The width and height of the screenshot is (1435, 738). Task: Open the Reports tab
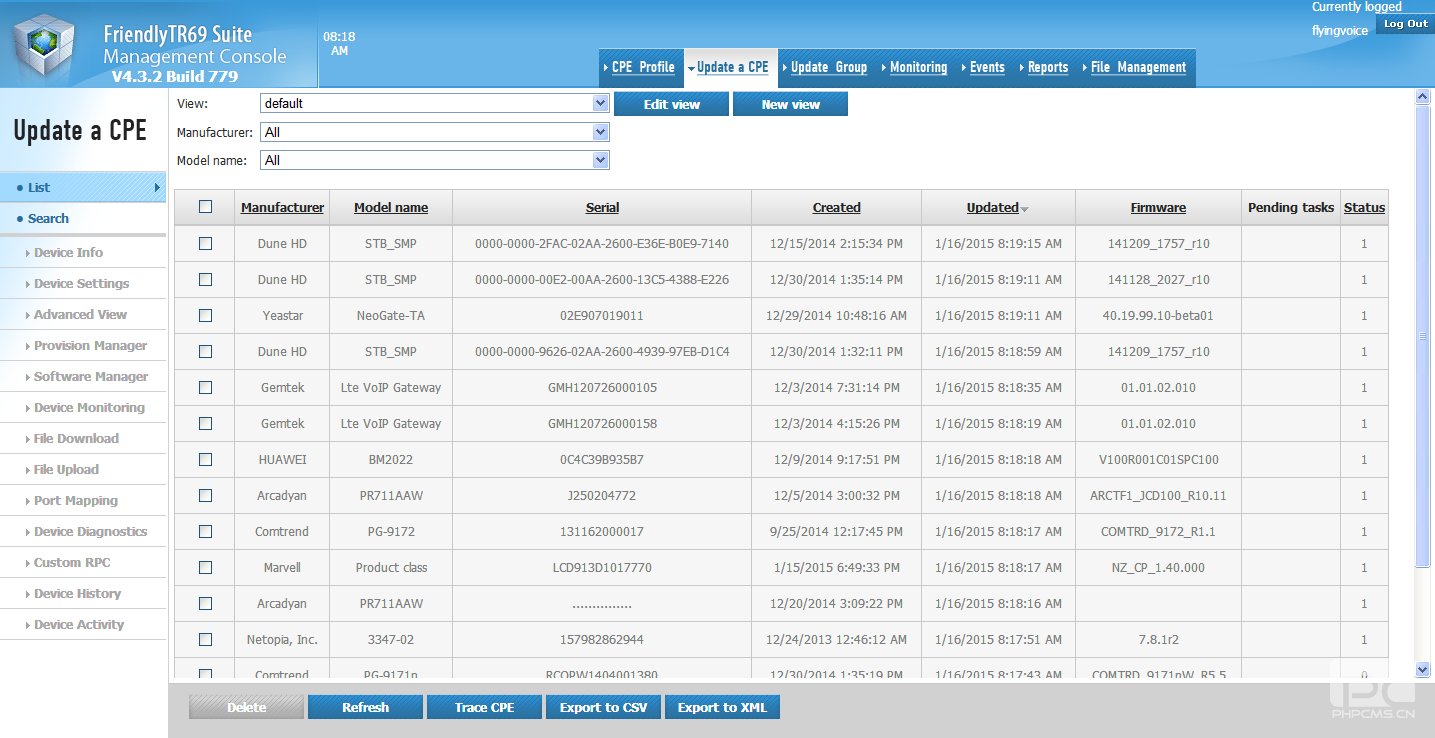click(1048, 67)
